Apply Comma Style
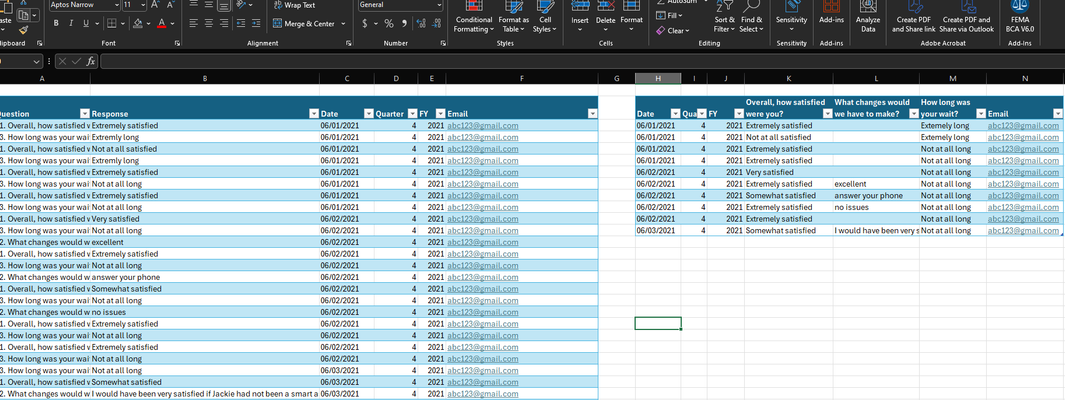 pos(404,23)
